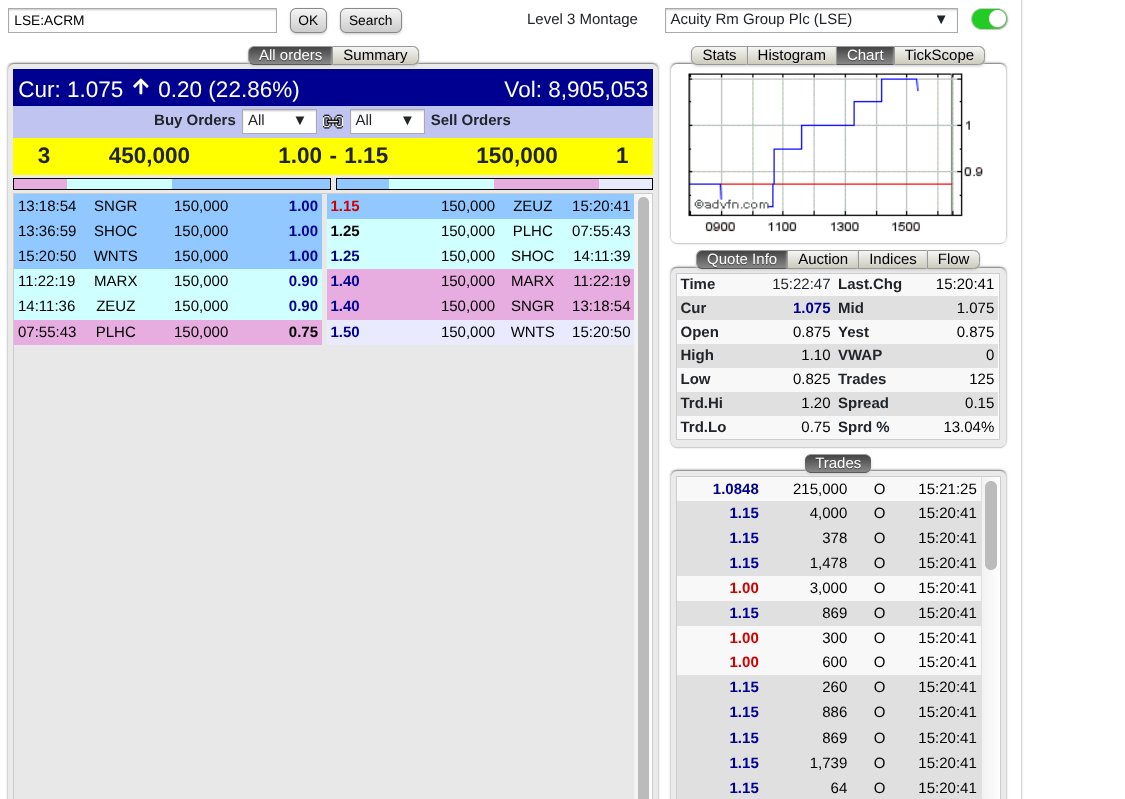
Task: Select the Quote Info tab
Action: (742, 259)
